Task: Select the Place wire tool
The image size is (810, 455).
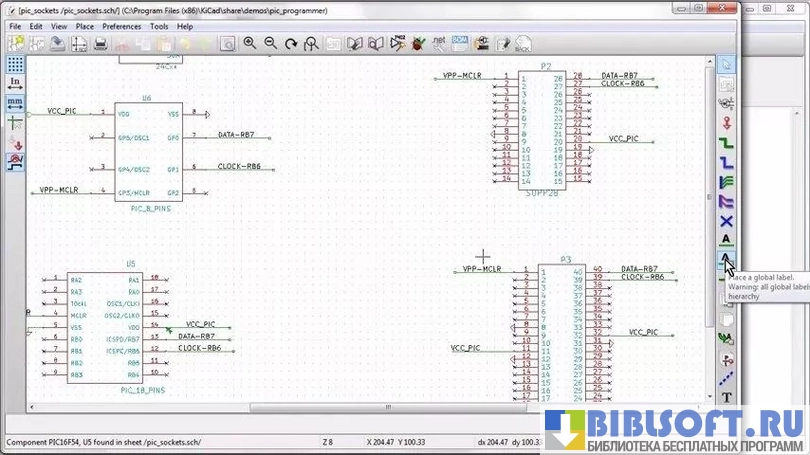Action: click(x=727, y=143)
